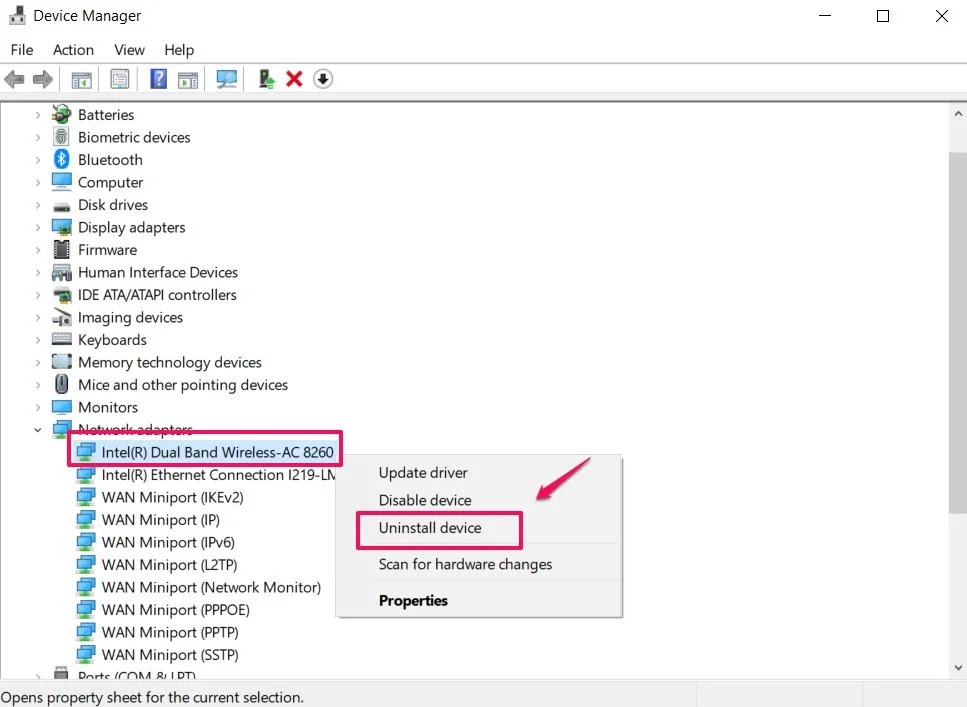Open the blue Help question-mark icon
Image resolution: width=967 pixels, height=707 pixels.
(x=158, y=79)
